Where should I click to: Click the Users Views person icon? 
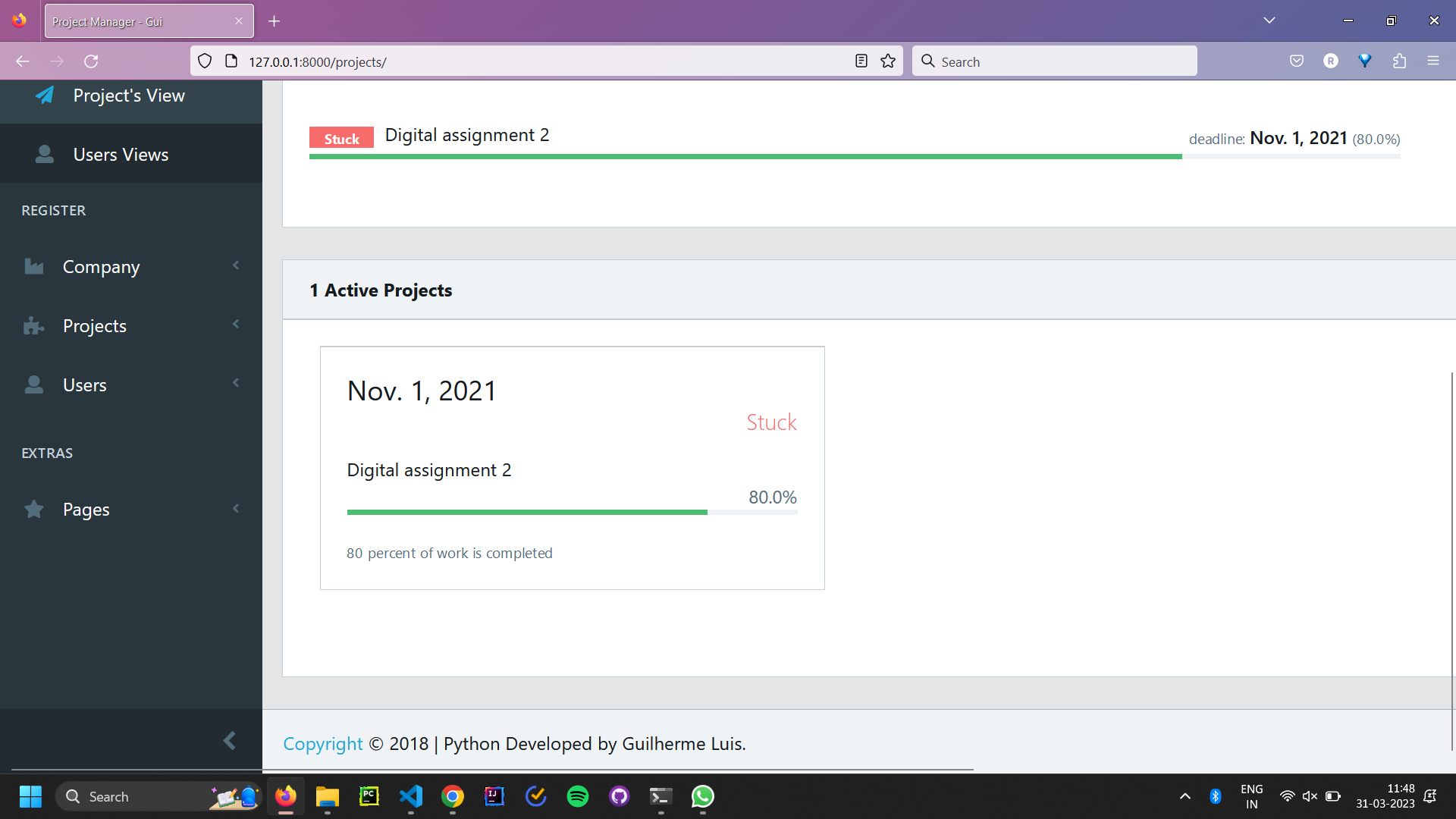[x=45, y=155]
